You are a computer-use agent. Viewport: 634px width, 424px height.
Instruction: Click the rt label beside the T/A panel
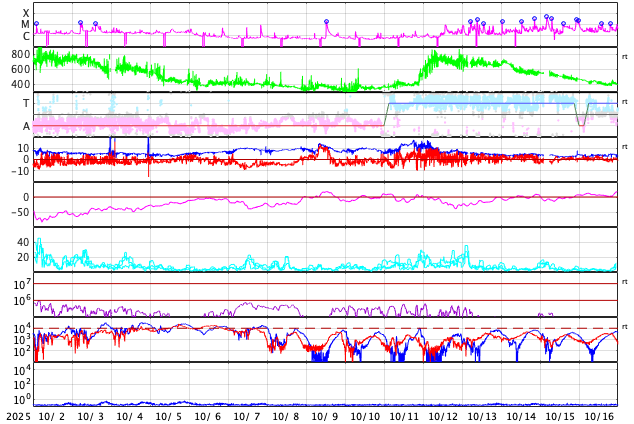pyautogui.click(x=624, y=102)
